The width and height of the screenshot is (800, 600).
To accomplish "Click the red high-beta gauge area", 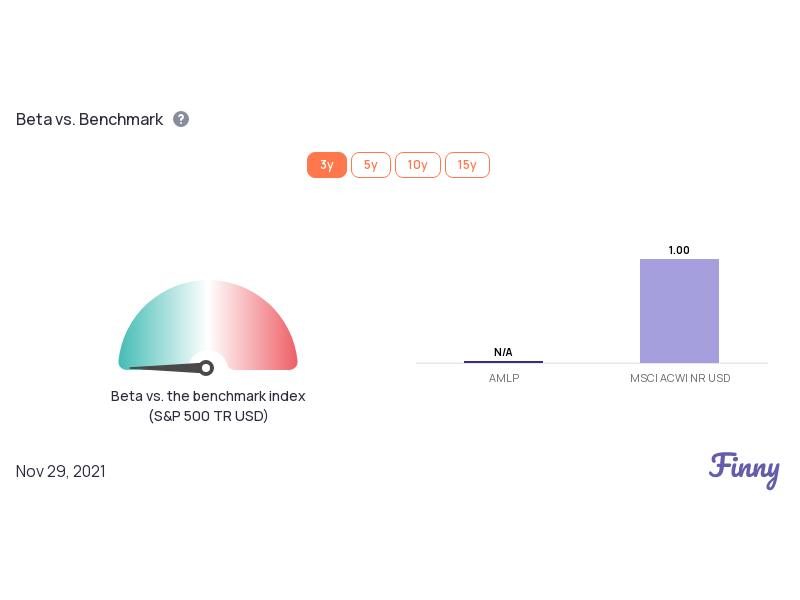I will point(260,327).
